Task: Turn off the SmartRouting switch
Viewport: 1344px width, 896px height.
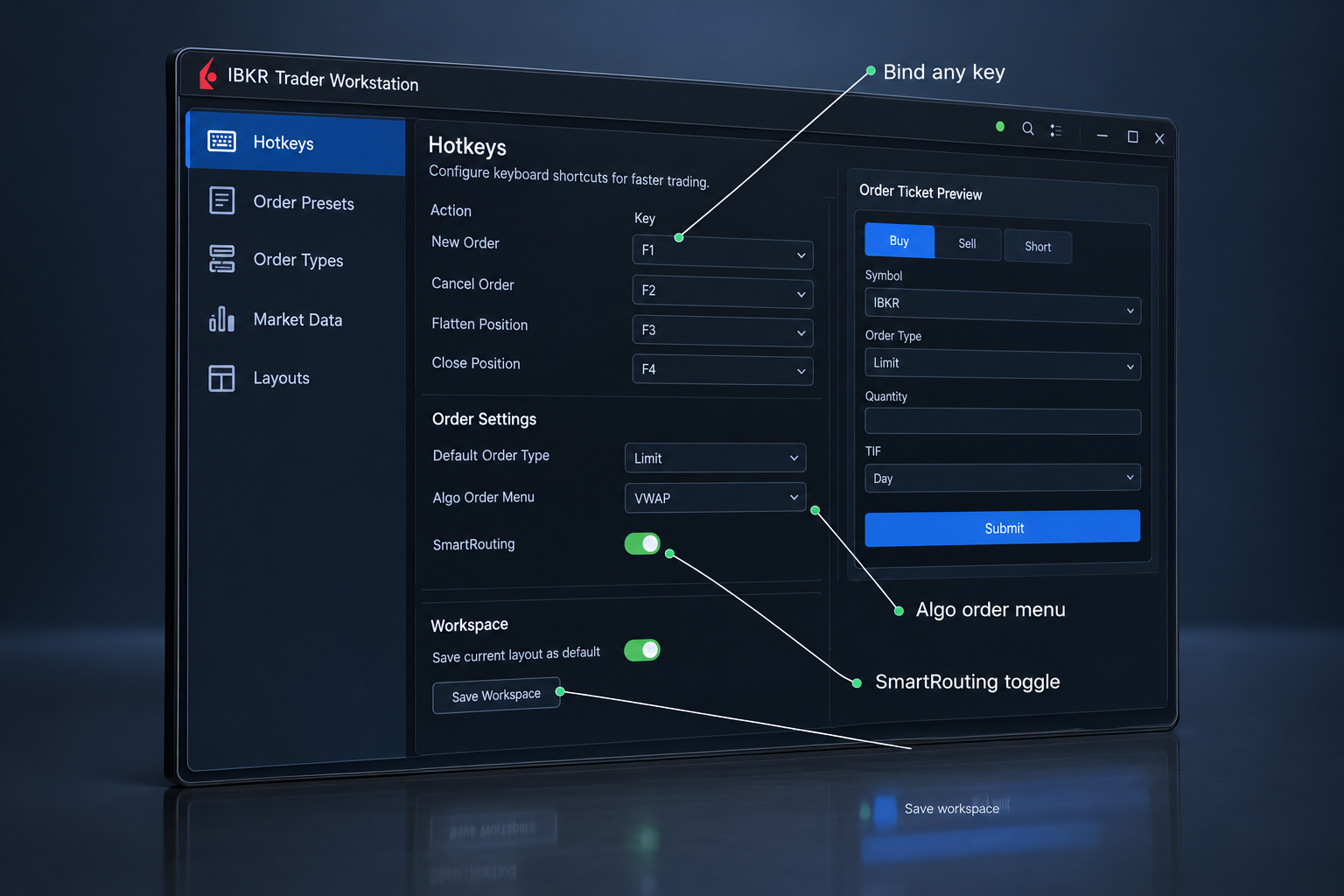Action: (x=642, y=544)
